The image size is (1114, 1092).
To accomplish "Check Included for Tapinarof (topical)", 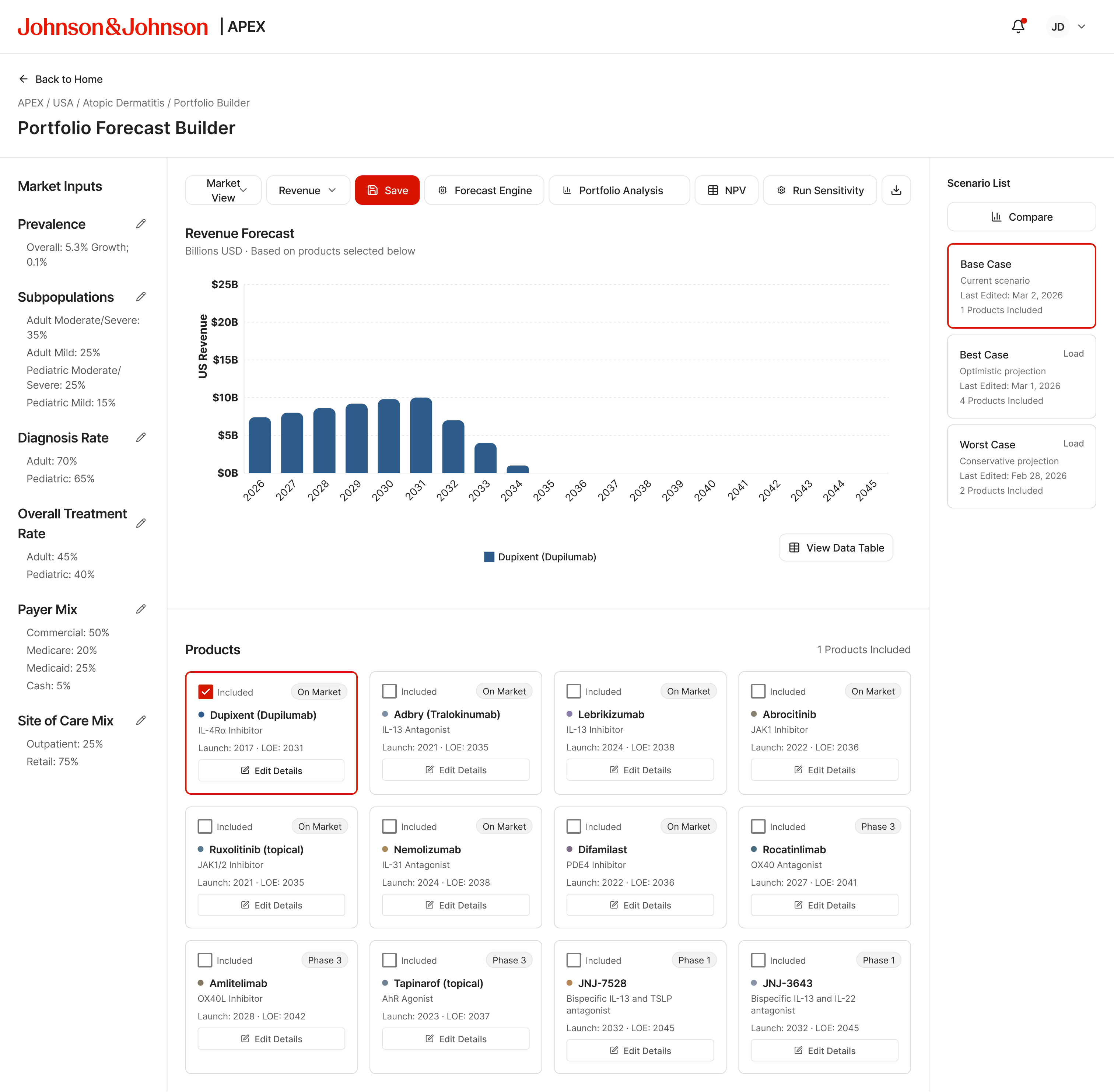I will (x=389, y=960).
